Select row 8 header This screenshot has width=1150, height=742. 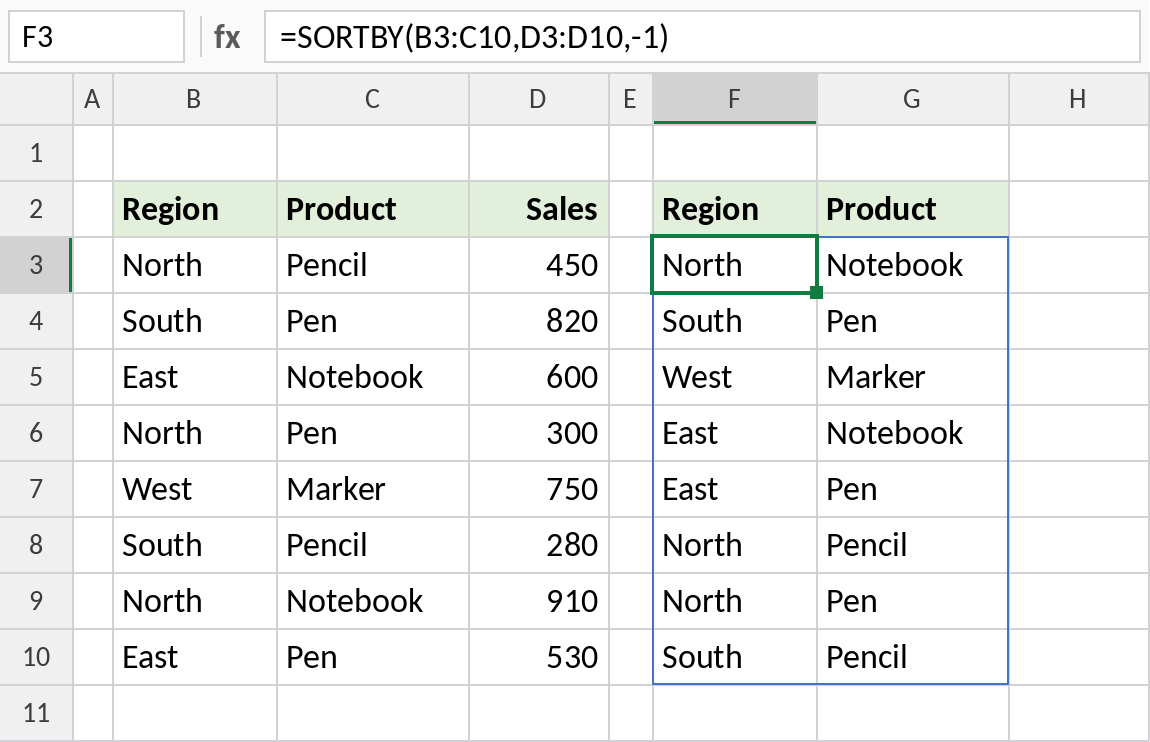click(x=36, y=545)
